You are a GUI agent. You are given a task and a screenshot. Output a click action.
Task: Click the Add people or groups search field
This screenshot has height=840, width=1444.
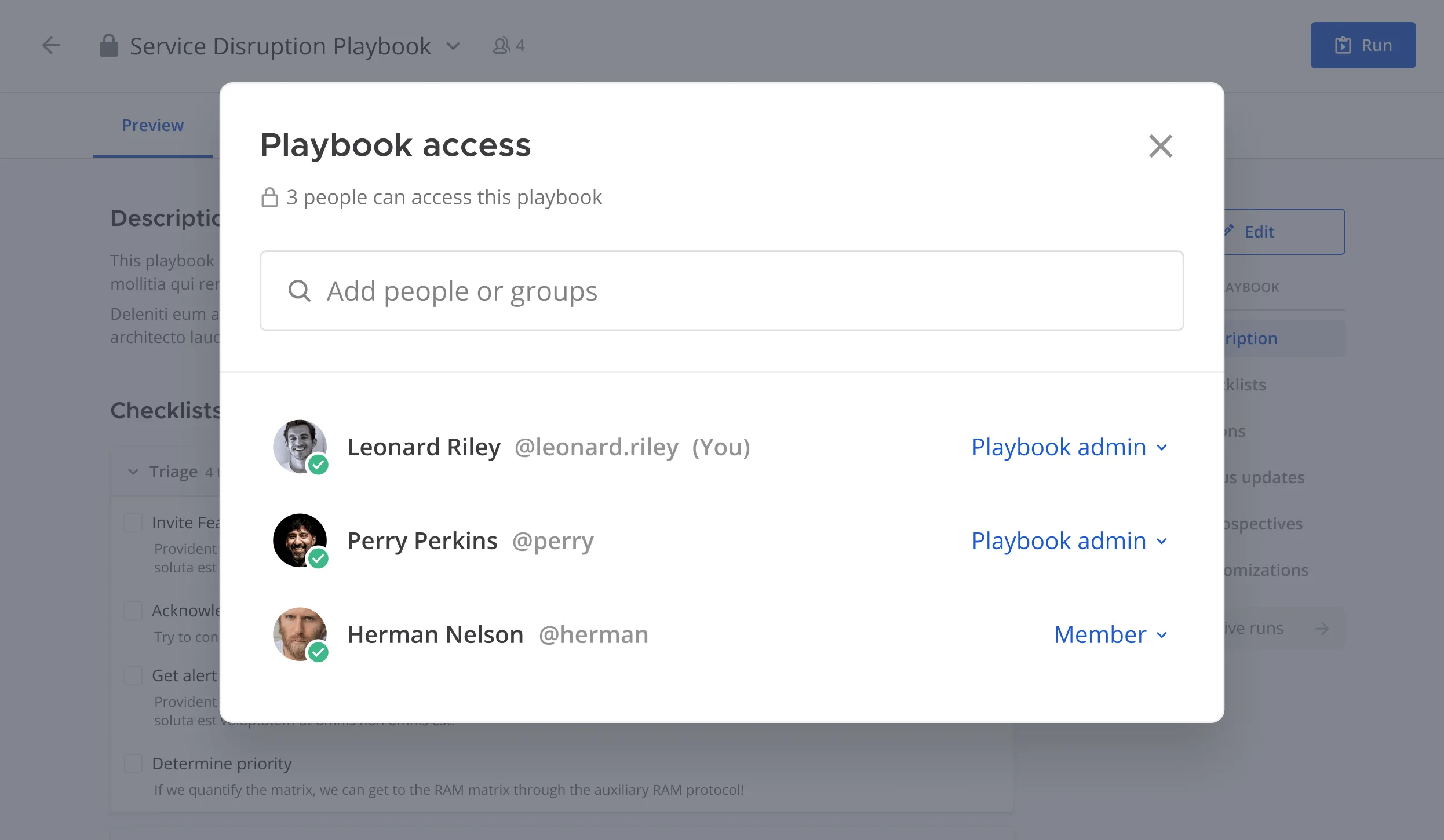(x=721, y=291)
